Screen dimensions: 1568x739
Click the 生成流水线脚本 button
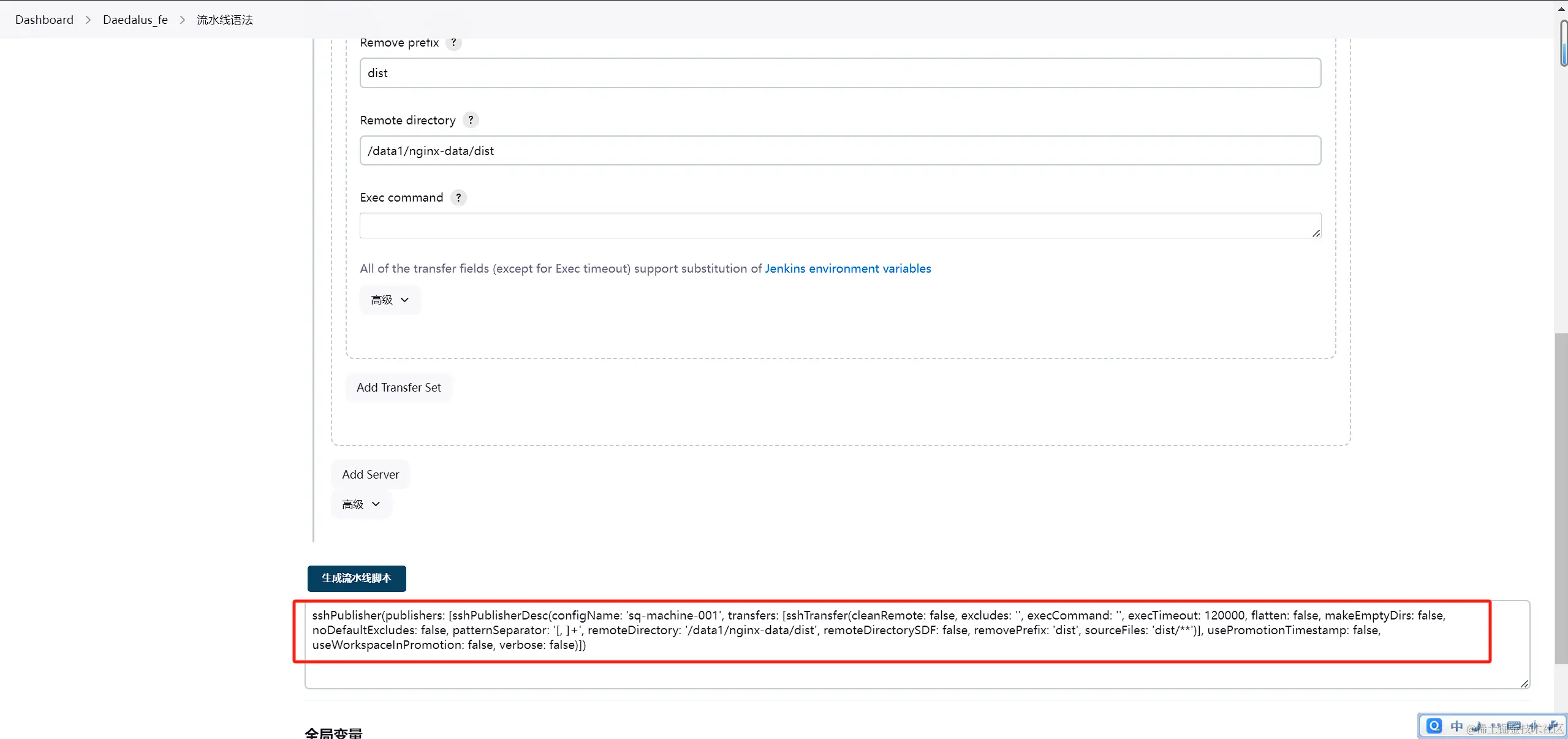(x=357, y=578)
